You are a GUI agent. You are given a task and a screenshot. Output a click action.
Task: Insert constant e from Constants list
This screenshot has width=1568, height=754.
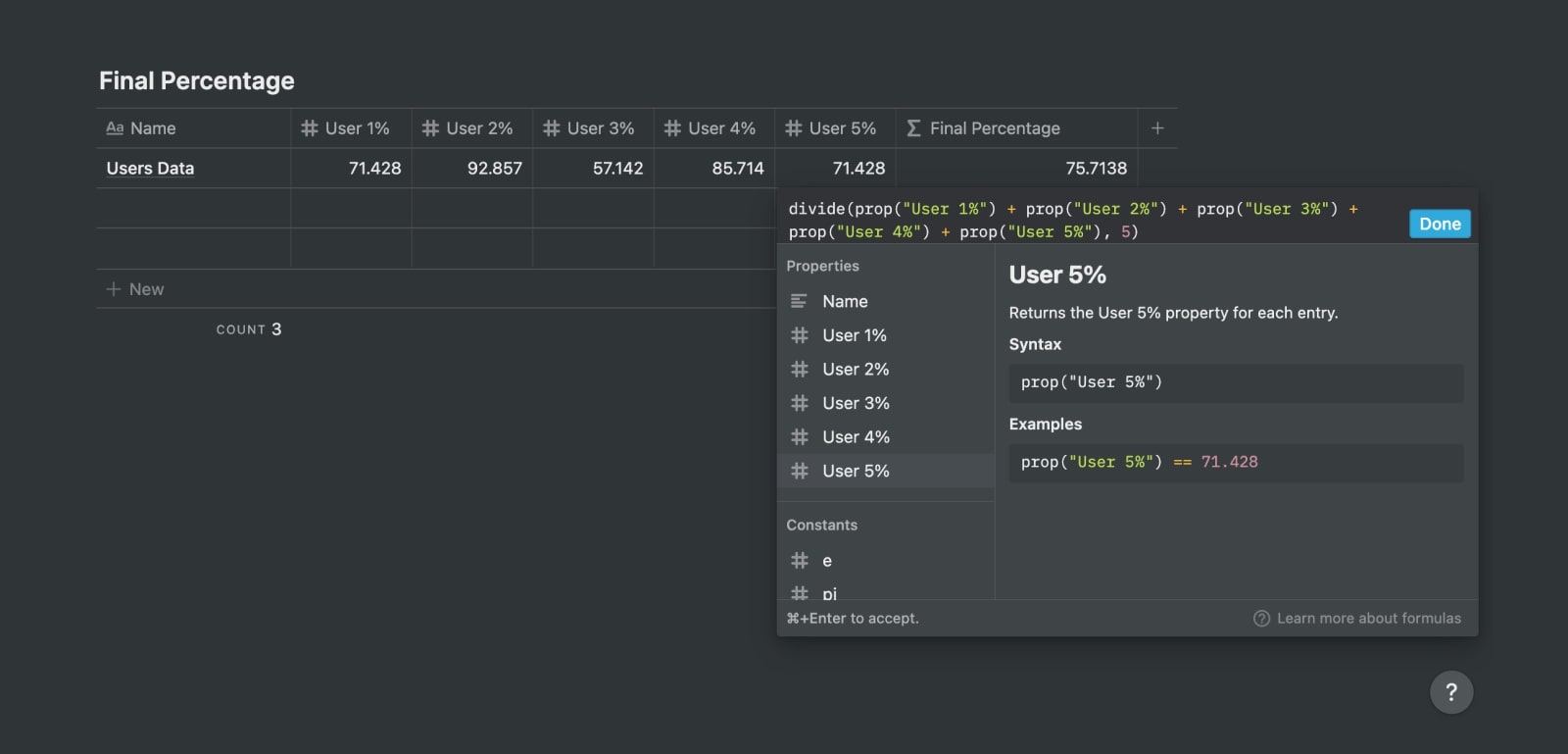point(886,561)
